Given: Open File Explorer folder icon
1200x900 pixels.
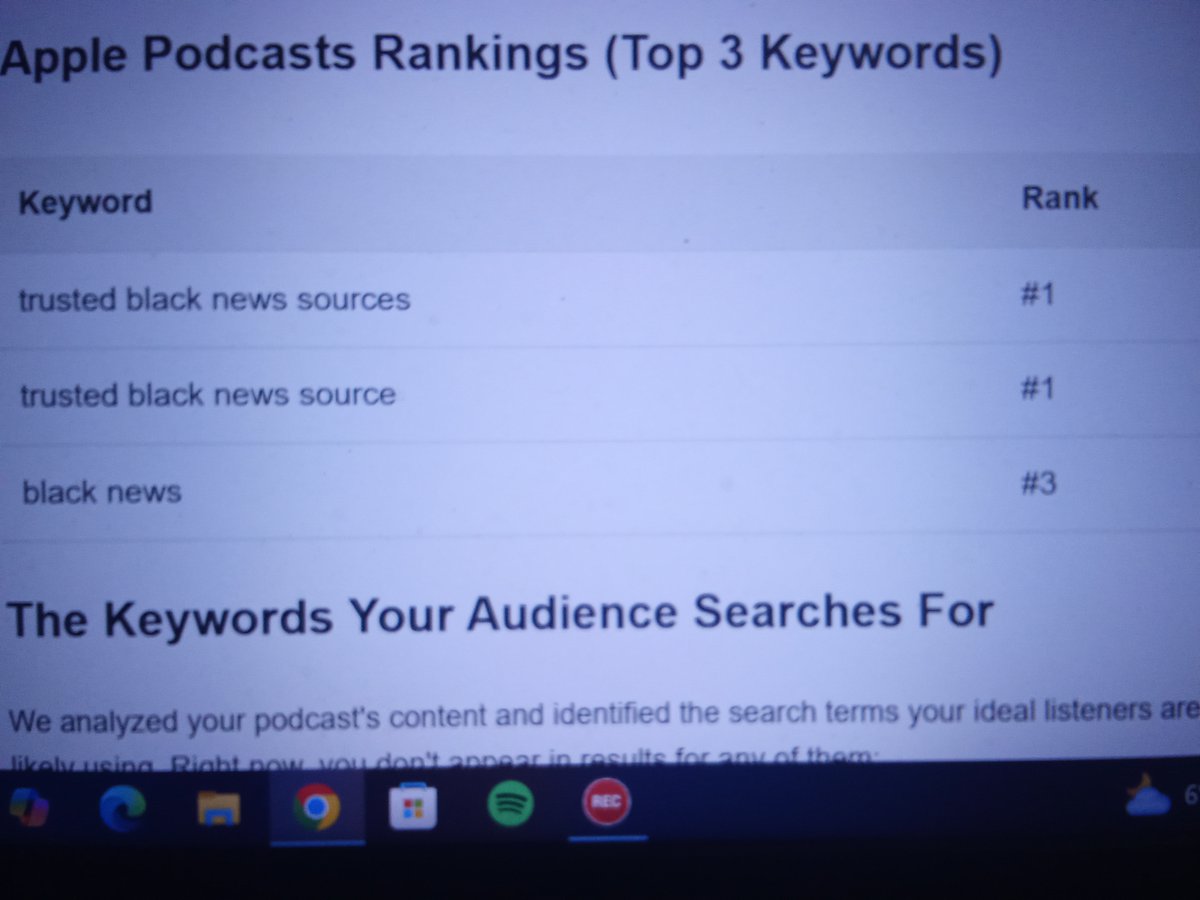Looking at the screenshot, I should coord(219,808).
